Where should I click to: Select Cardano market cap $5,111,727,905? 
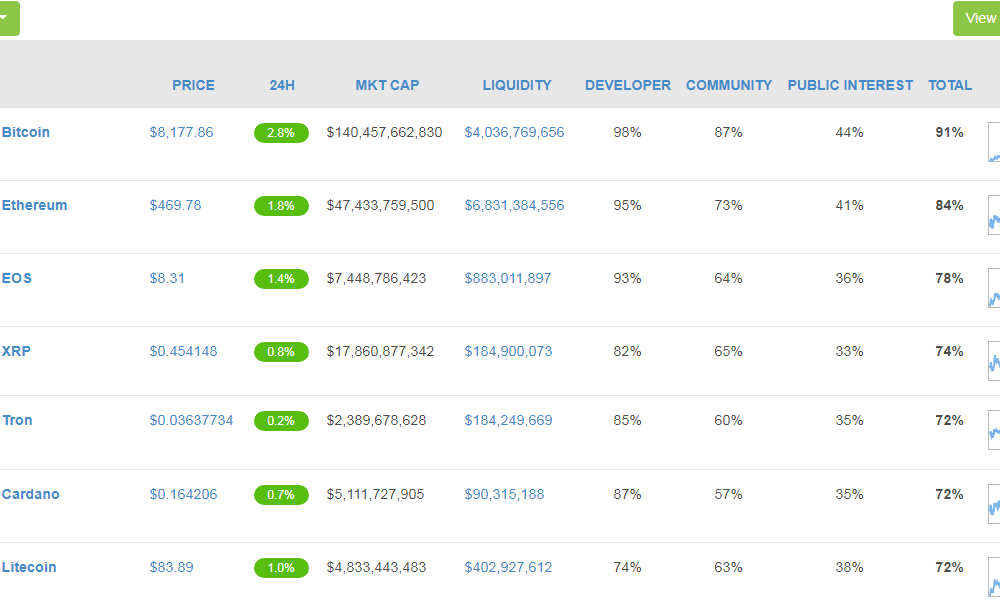(x=375, y=494)
